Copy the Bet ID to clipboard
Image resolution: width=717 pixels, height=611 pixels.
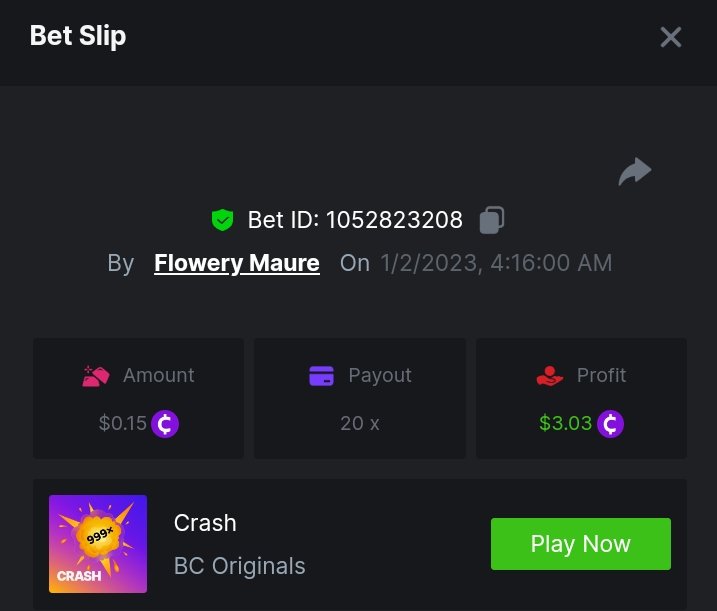click(491, 220)
